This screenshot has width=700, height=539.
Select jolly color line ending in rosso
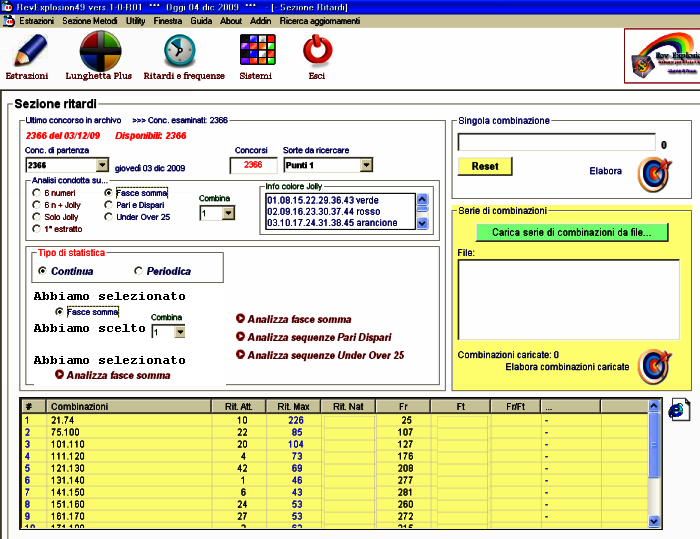tap(324, 211)
